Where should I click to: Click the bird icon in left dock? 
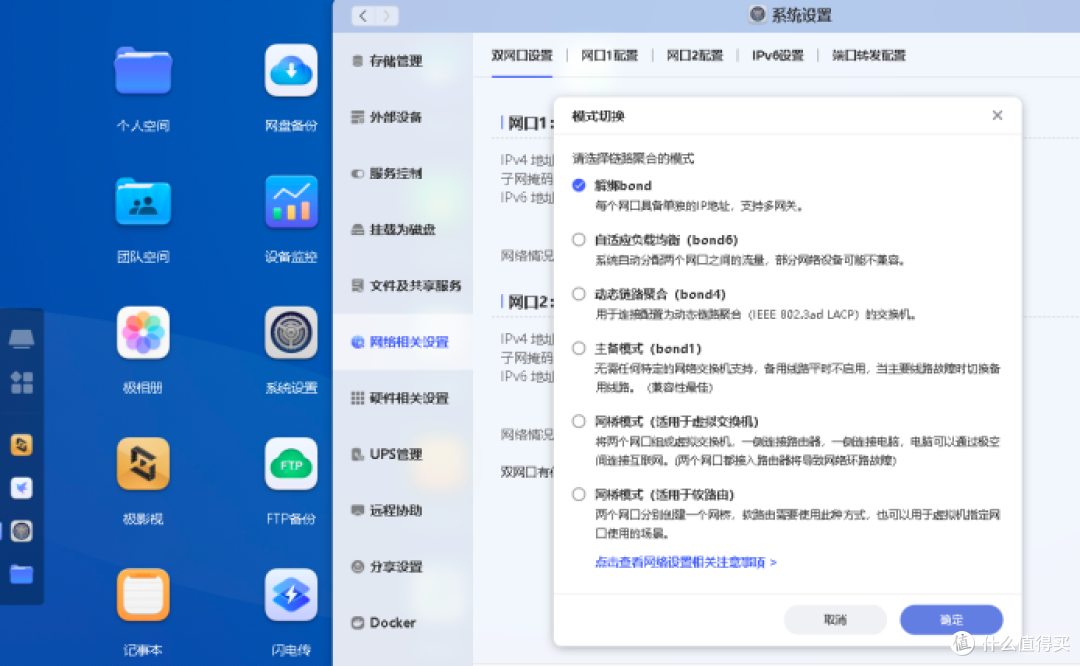pos(21,488)
